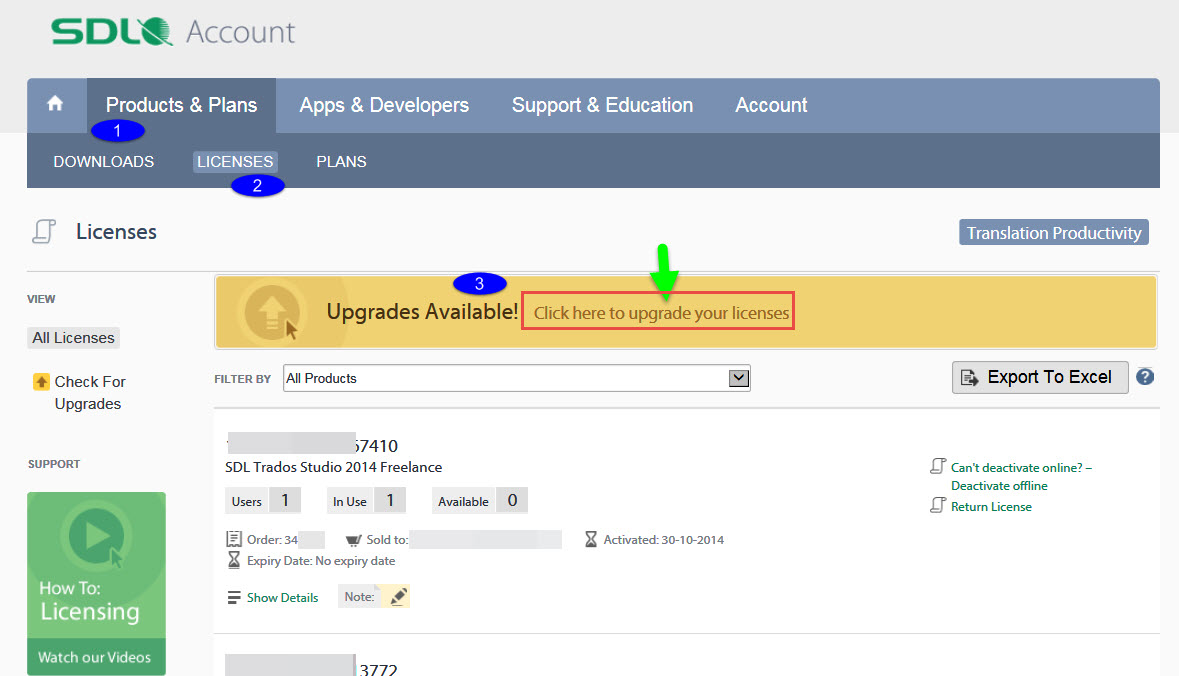Image resolution: width=1179 pixels, height=676 pixels.
Task: Open the Account tab
Action: pos(771,105)
